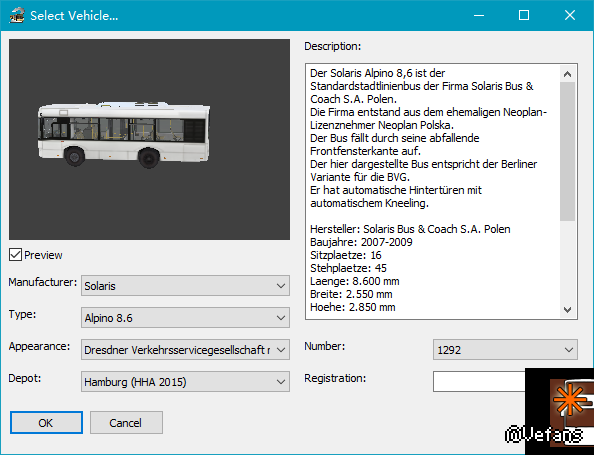
Task: Click the description scrollbar thumb
Action: point(567,152)
